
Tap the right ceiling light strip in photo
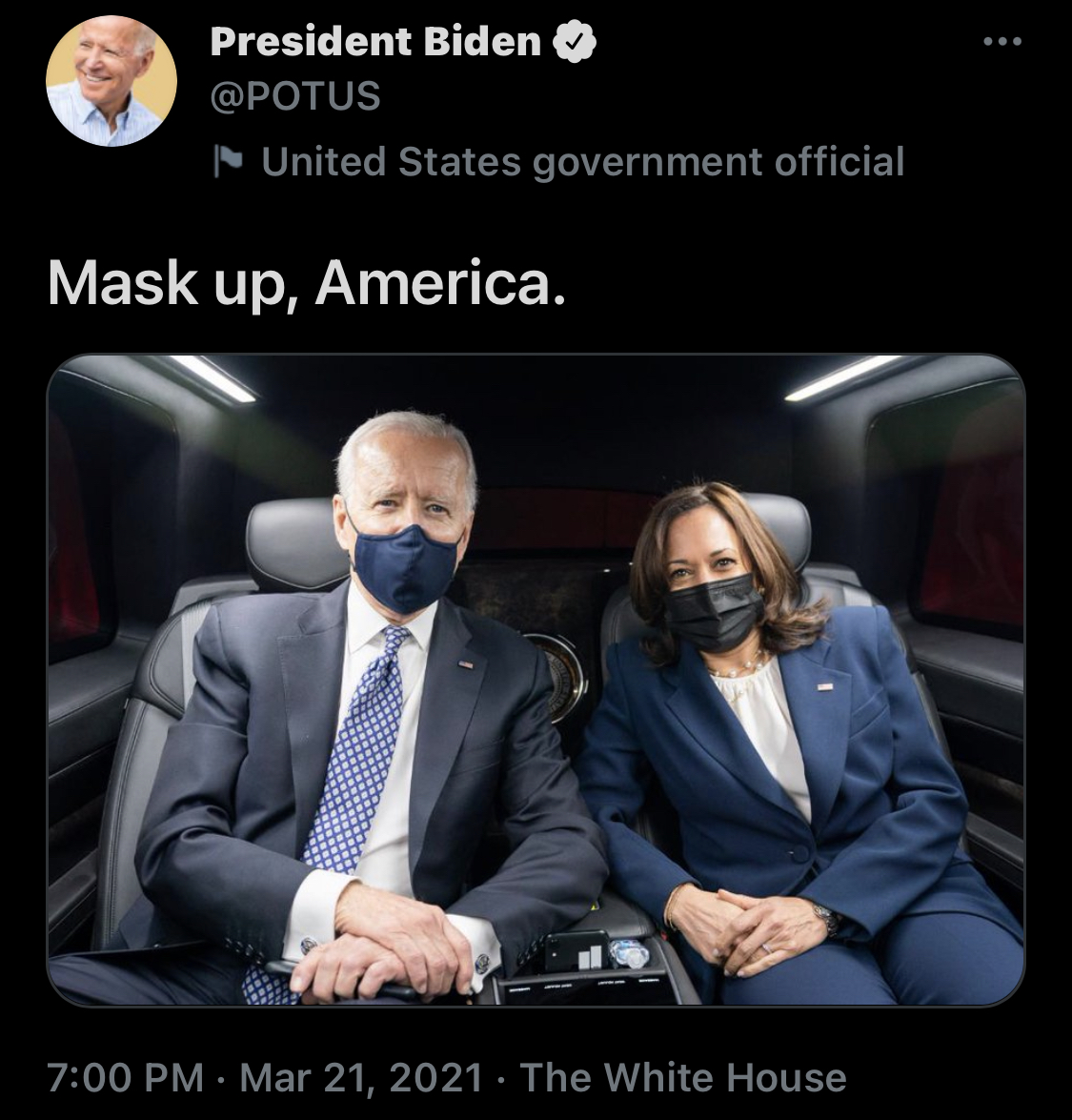(842, 377)
